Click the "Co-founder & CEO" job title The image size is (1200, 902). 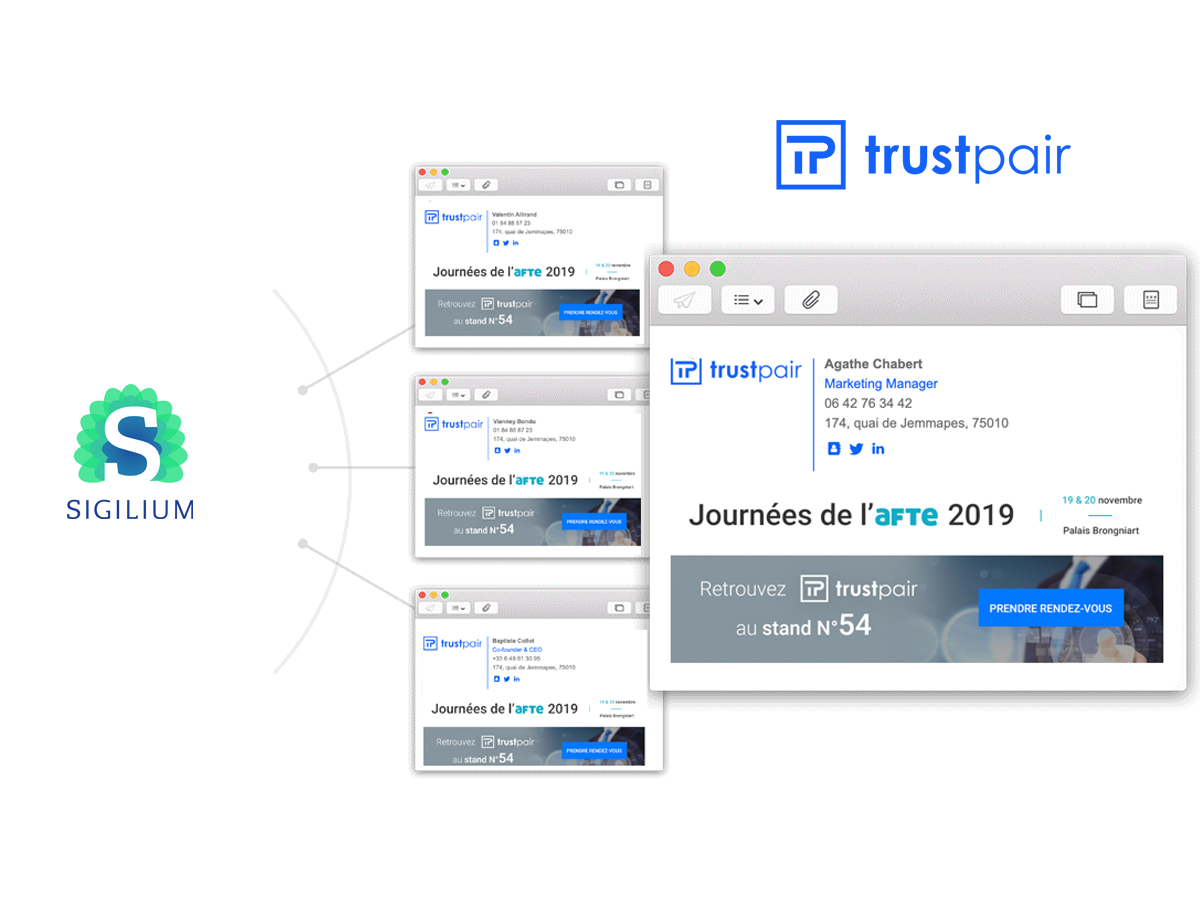(x=516, y=649)
